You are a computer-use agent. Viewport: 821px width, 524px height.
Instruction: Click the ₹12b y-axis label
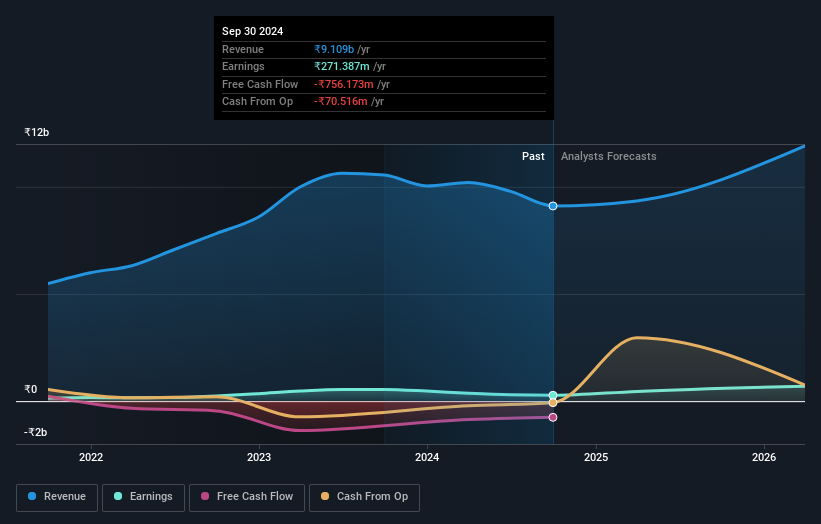[x=37, y=132]
